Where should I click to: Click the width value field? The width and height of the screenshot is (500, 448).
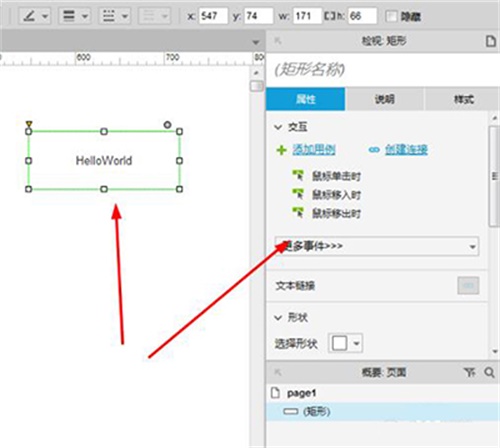307,16
